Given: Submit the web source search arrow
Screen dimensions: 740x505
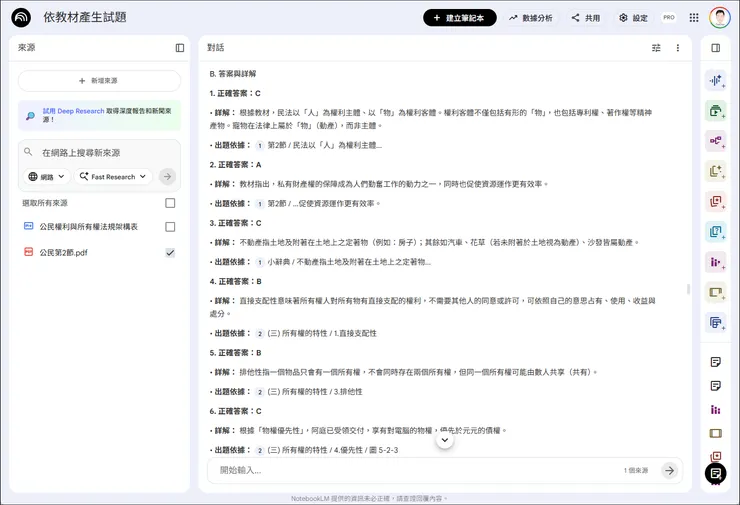Looking at the screenshot, I should [167, 177].
